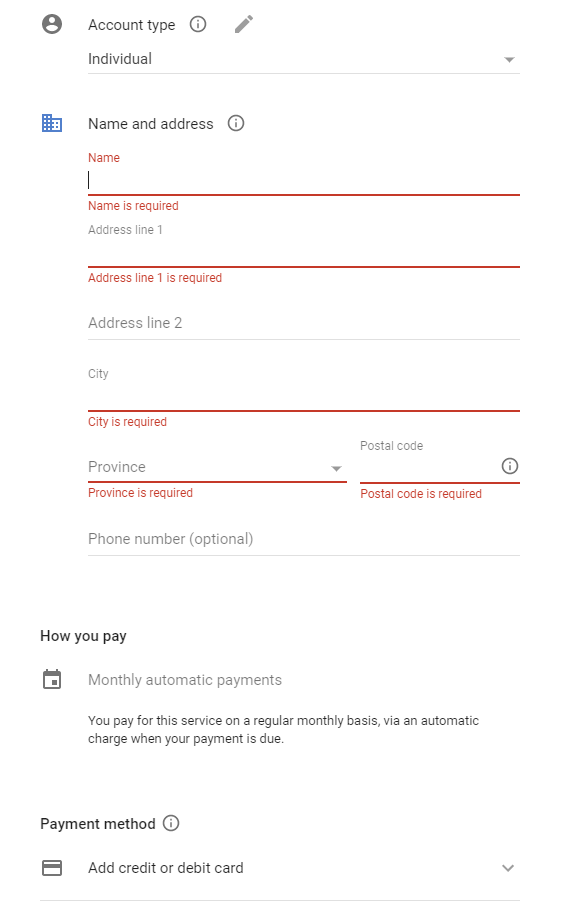Focus the Name input field

[x=304, y=181]
